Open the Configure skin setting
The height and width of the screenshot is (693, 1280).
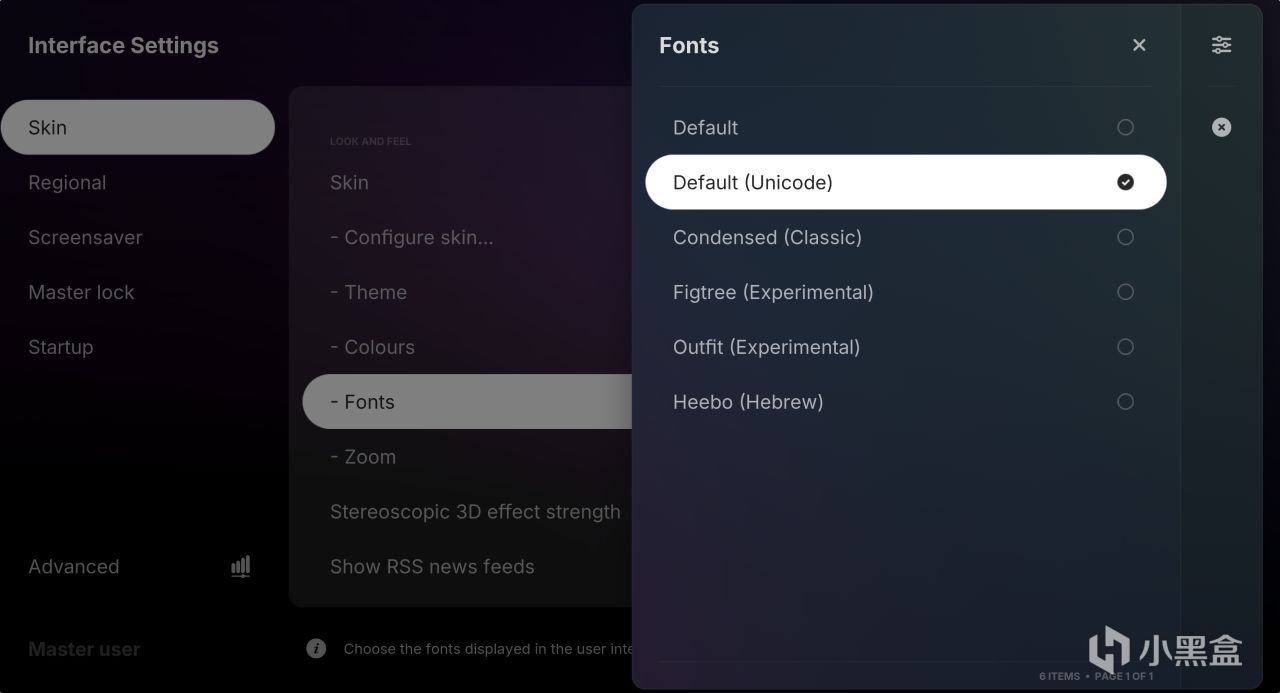point(467,237)
